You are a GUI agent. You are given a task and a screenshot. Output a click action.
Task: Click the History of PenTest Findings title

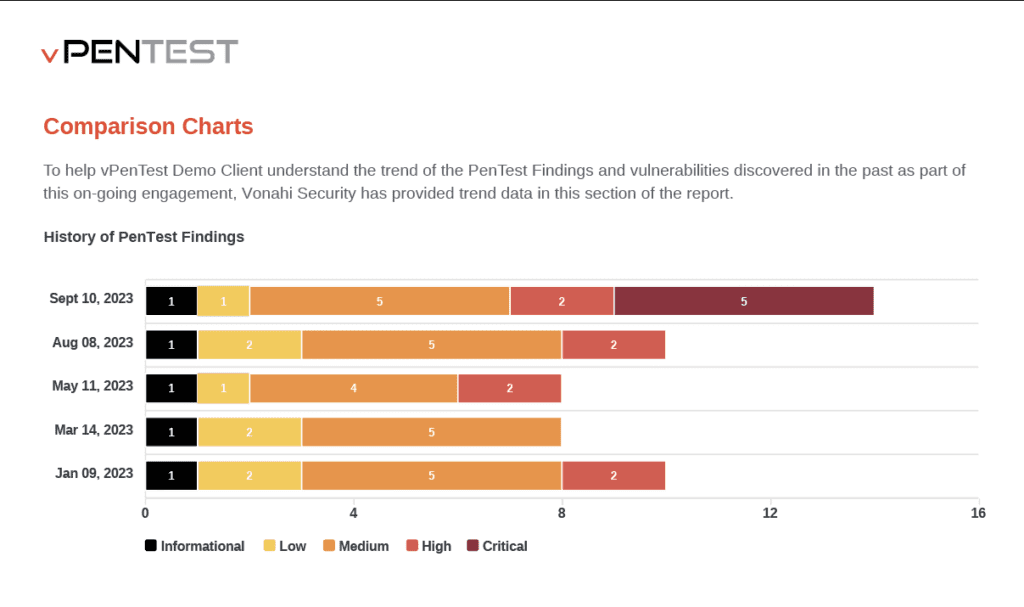pyautogui.click(x=144, y=237)
